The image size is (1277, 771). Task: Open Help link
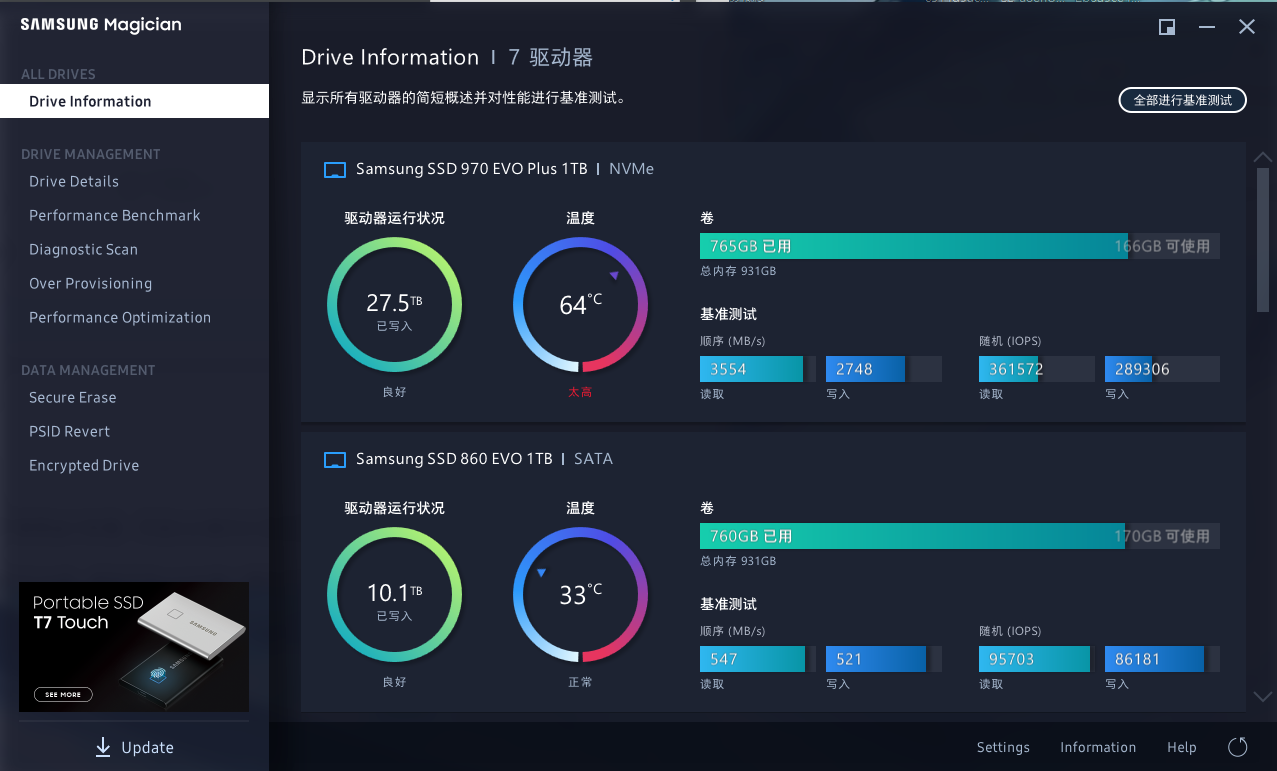1182,747
